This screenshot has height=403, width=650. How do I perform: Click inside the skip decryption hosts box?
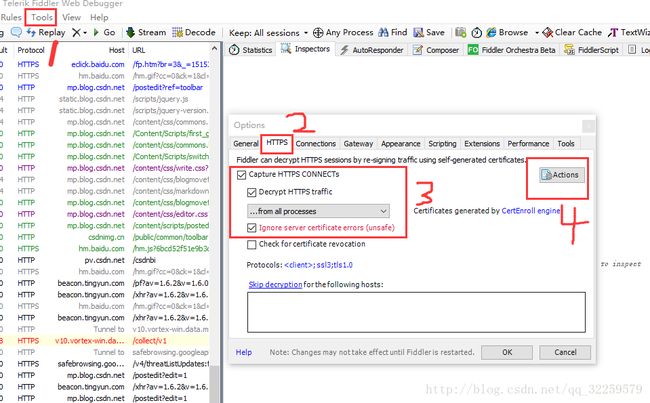(416, 312)
